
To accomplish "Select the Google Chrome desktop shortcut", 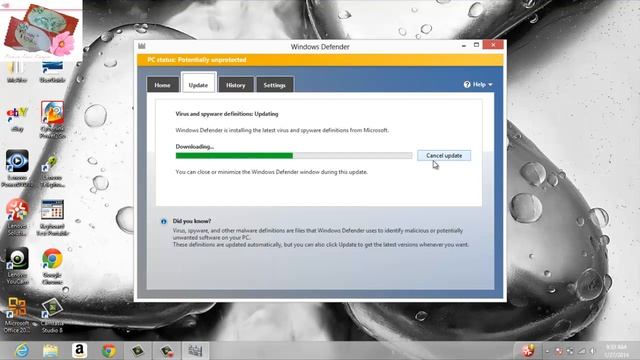I will click(52, 266).
